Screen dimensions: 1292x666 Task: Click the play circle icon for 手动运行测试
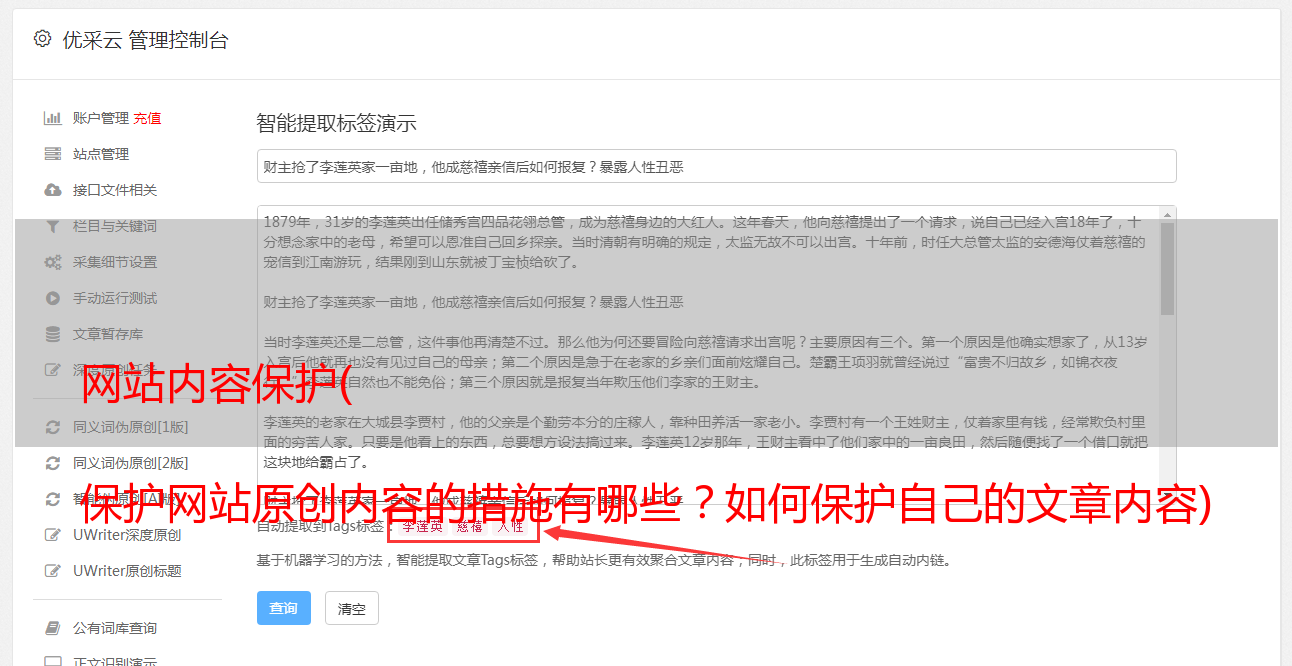pyautogui.click(x=53, y=298)
